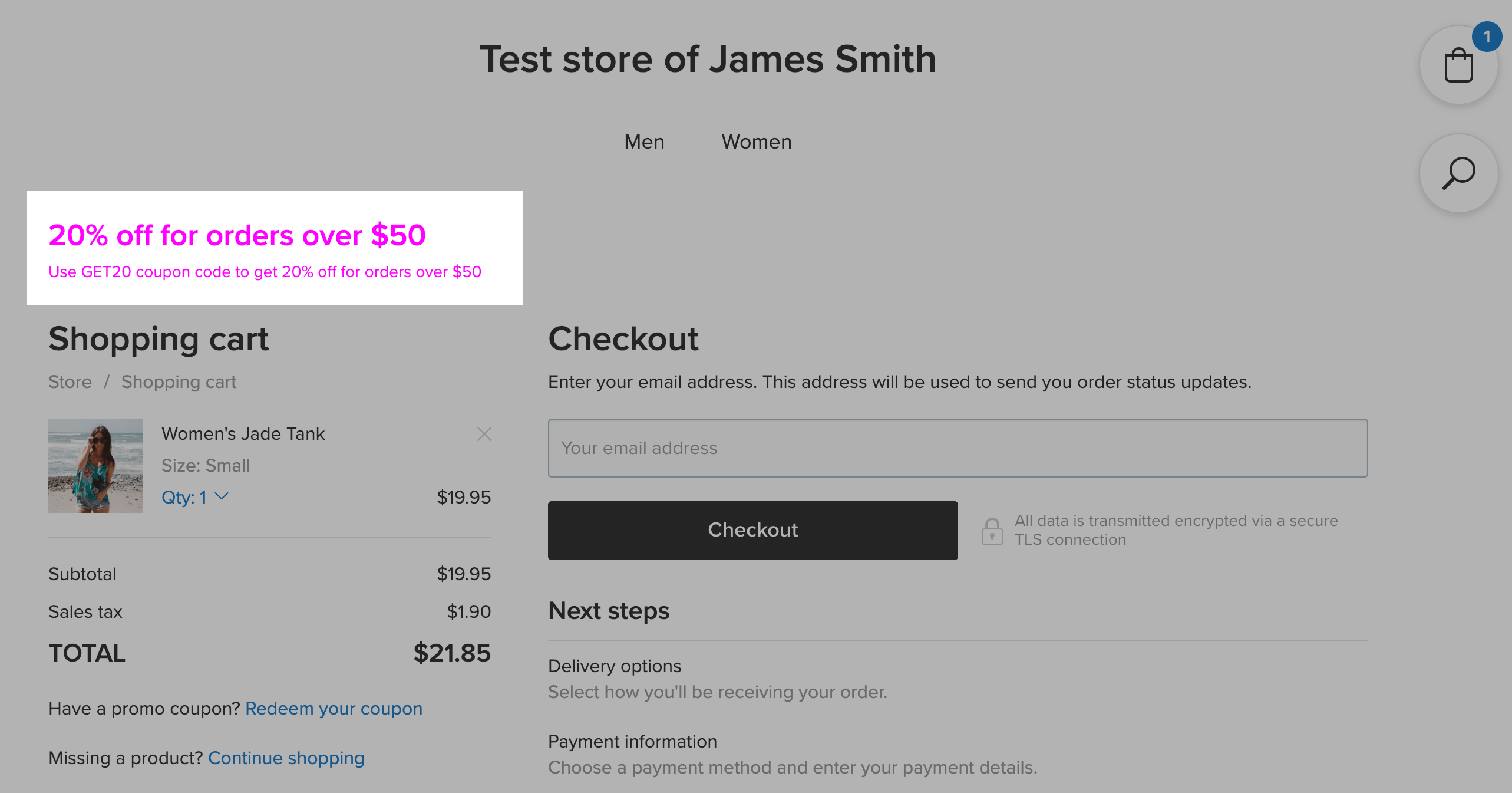Click the Redeem your coupon link
The height and width of the screenshot is (793, 1512).
[334, 708]
